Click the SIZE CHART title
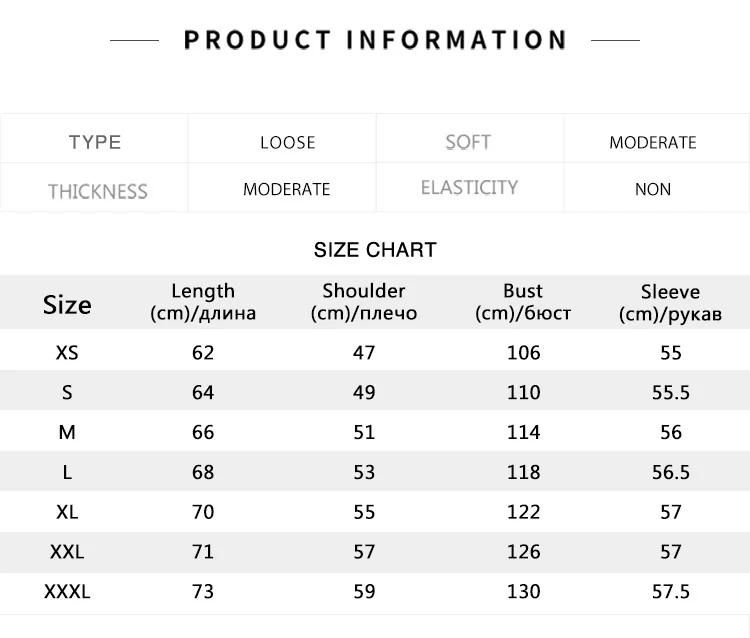 [375, 250]
